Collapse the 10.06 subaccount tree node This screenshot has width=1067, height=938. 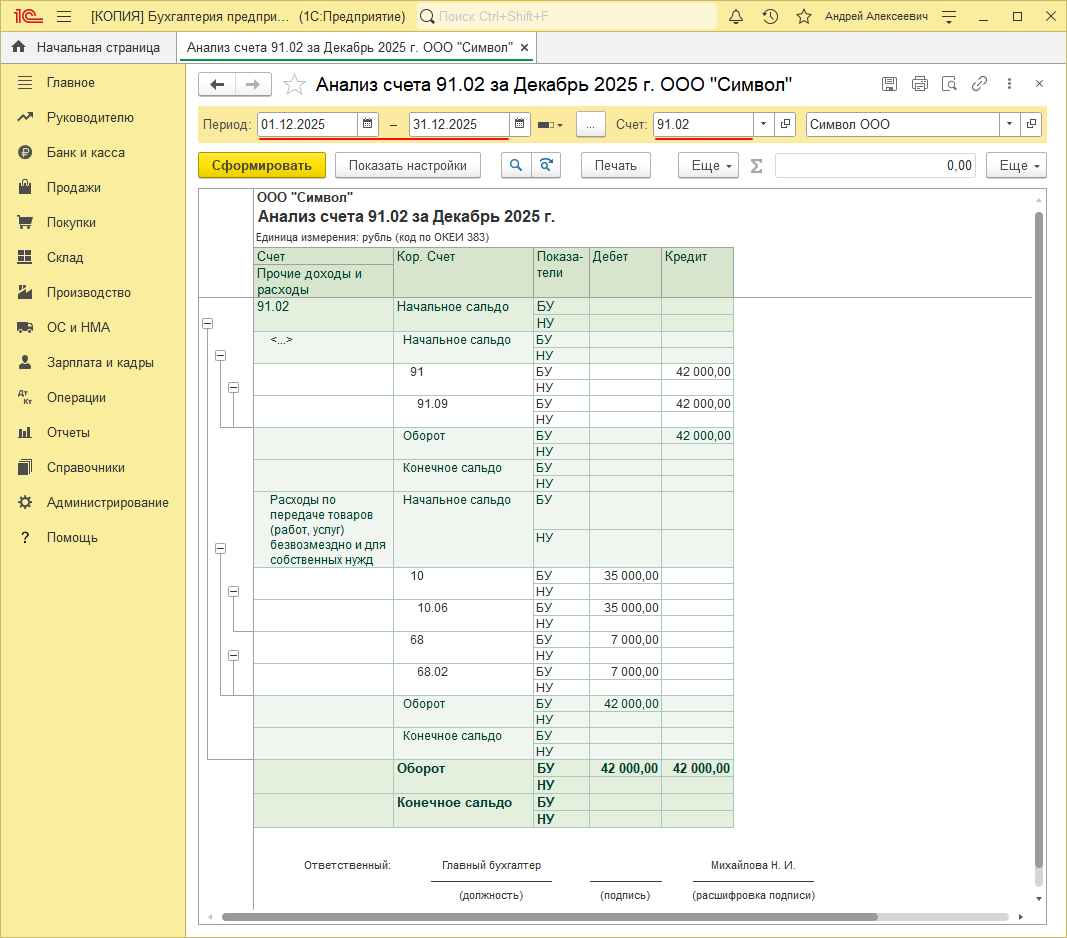[234, 591]
